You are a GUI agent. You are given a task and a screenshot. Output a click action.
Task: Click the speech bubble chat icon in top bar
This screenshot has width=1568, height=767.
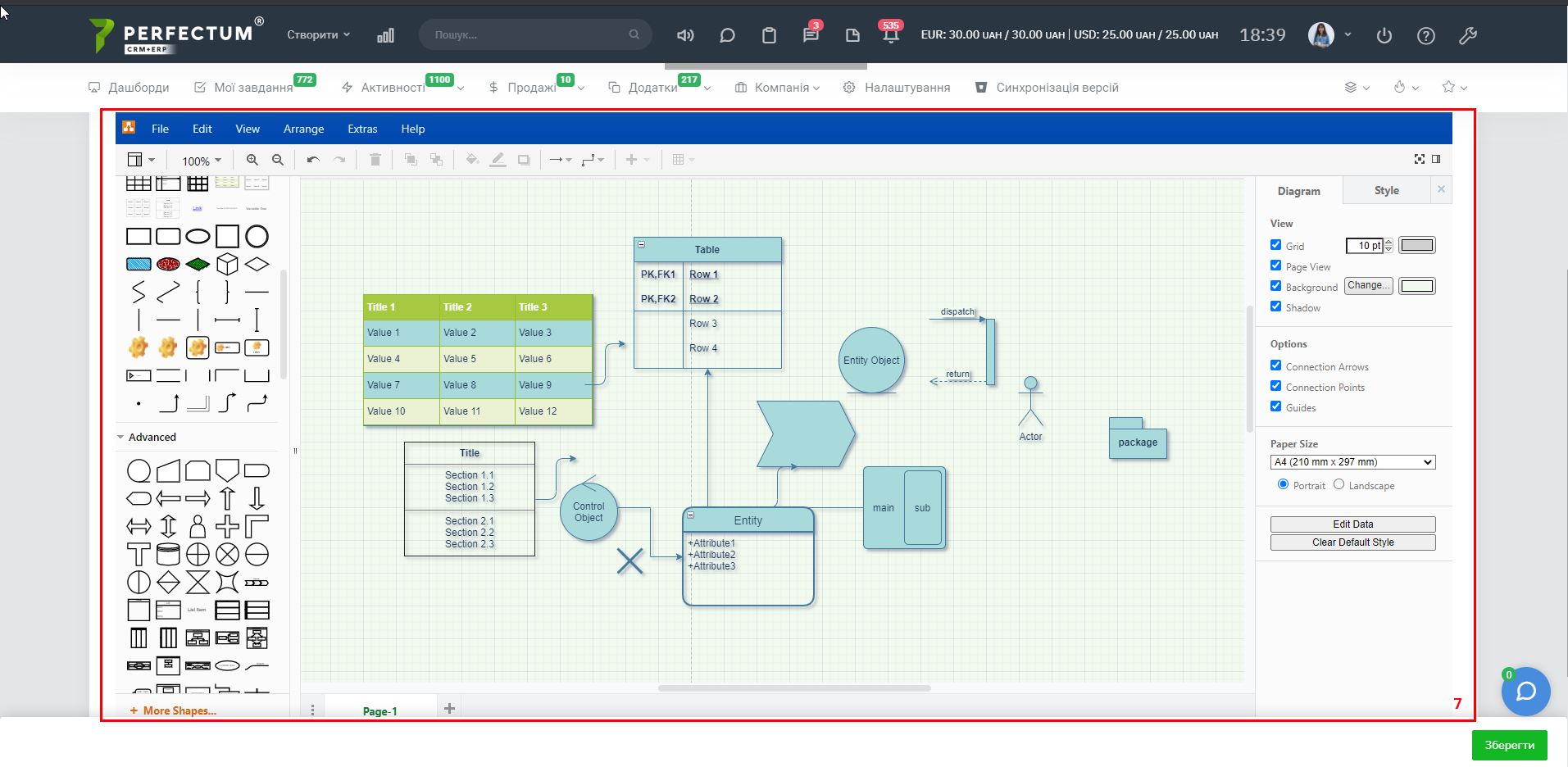click(x=727, y=35)
